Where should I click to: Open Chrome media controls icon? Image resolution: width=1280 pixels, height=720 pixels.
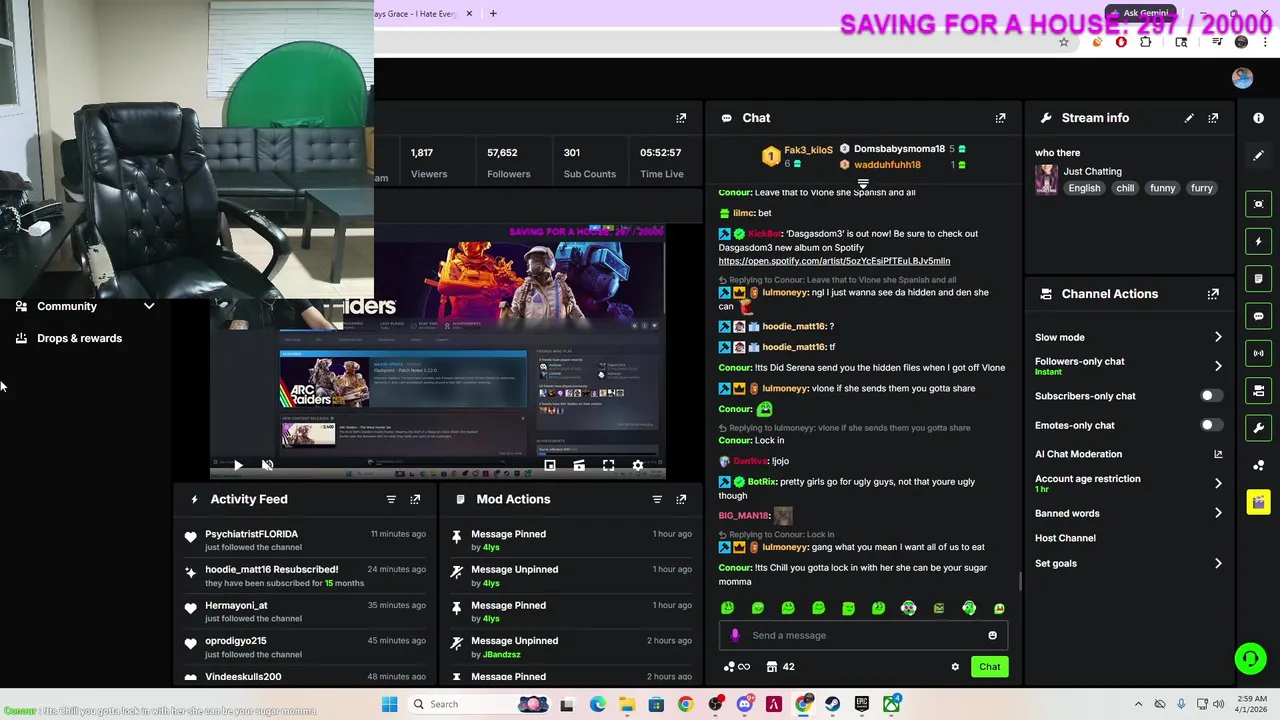pos(1217,42)
